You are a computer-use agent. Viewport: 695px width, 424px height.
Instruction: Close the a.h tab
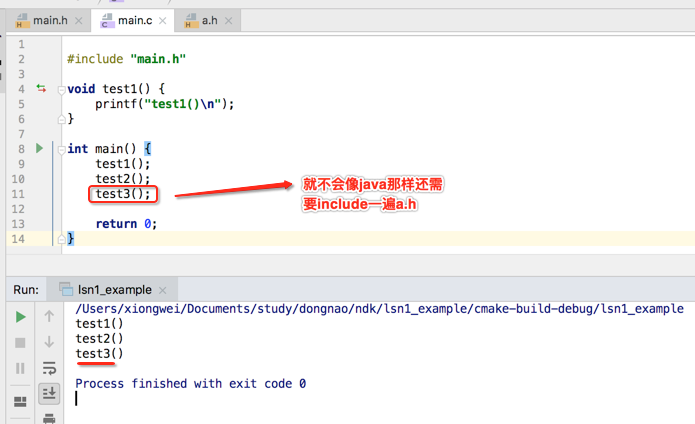click(x=228, y=21)
